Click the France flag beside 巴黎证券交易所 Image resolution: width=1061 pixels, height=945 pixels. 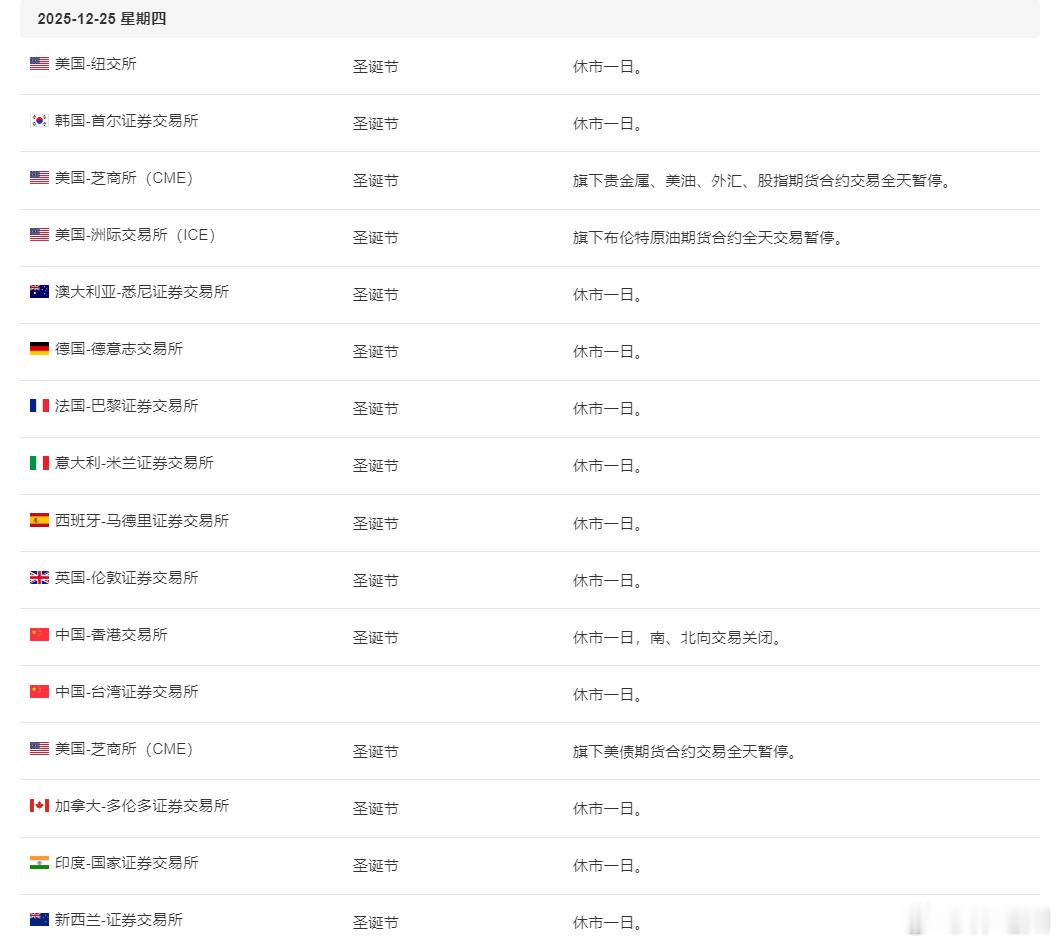(39, 405)
